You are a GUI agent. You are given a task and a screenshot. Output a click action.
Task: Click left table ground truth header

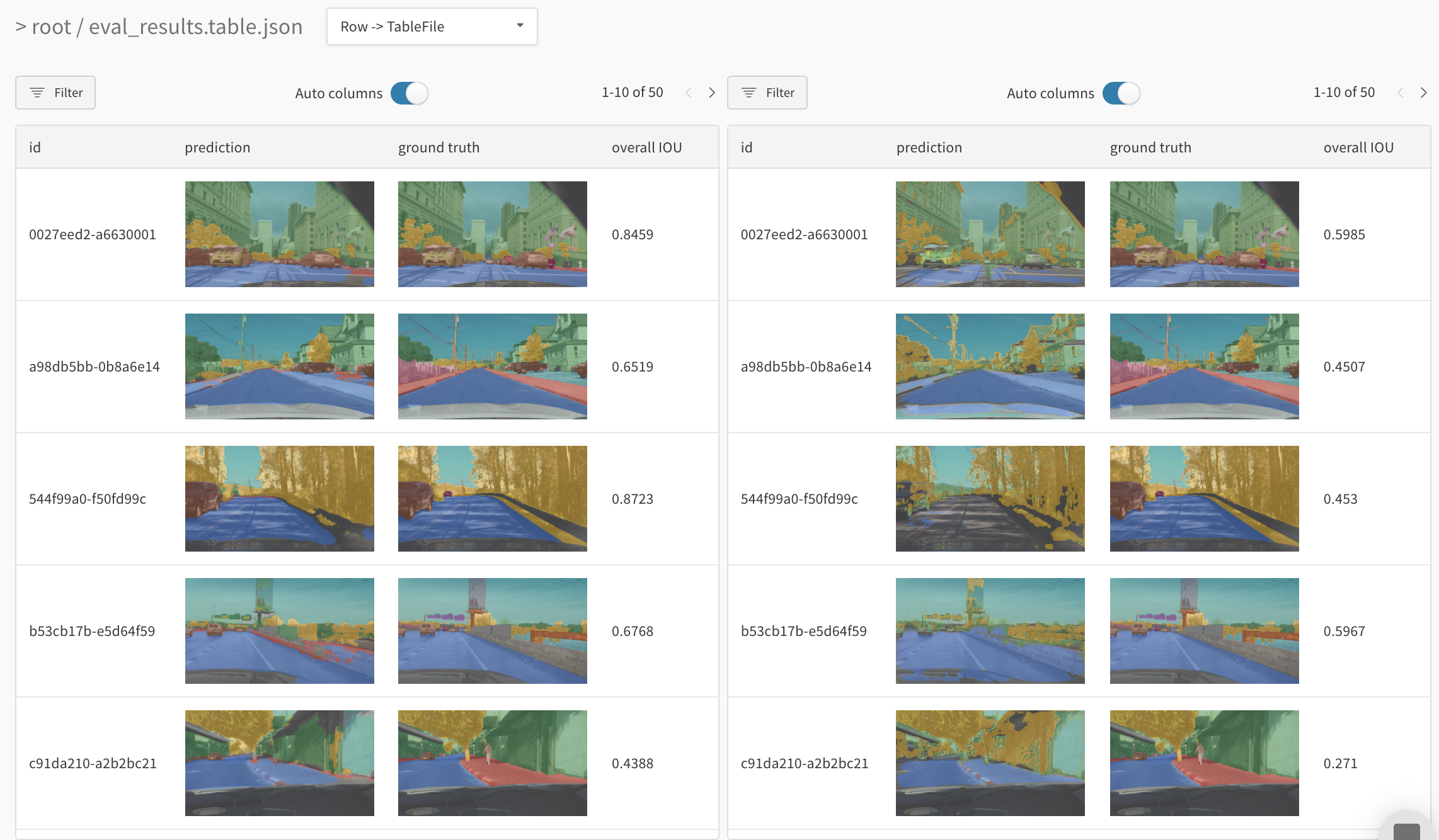click(x=439, y=147)
